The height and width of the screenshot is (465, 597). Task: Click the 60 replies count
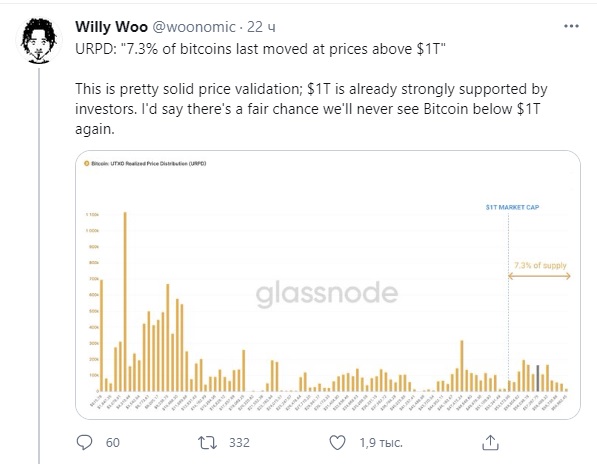click(113, 443)
